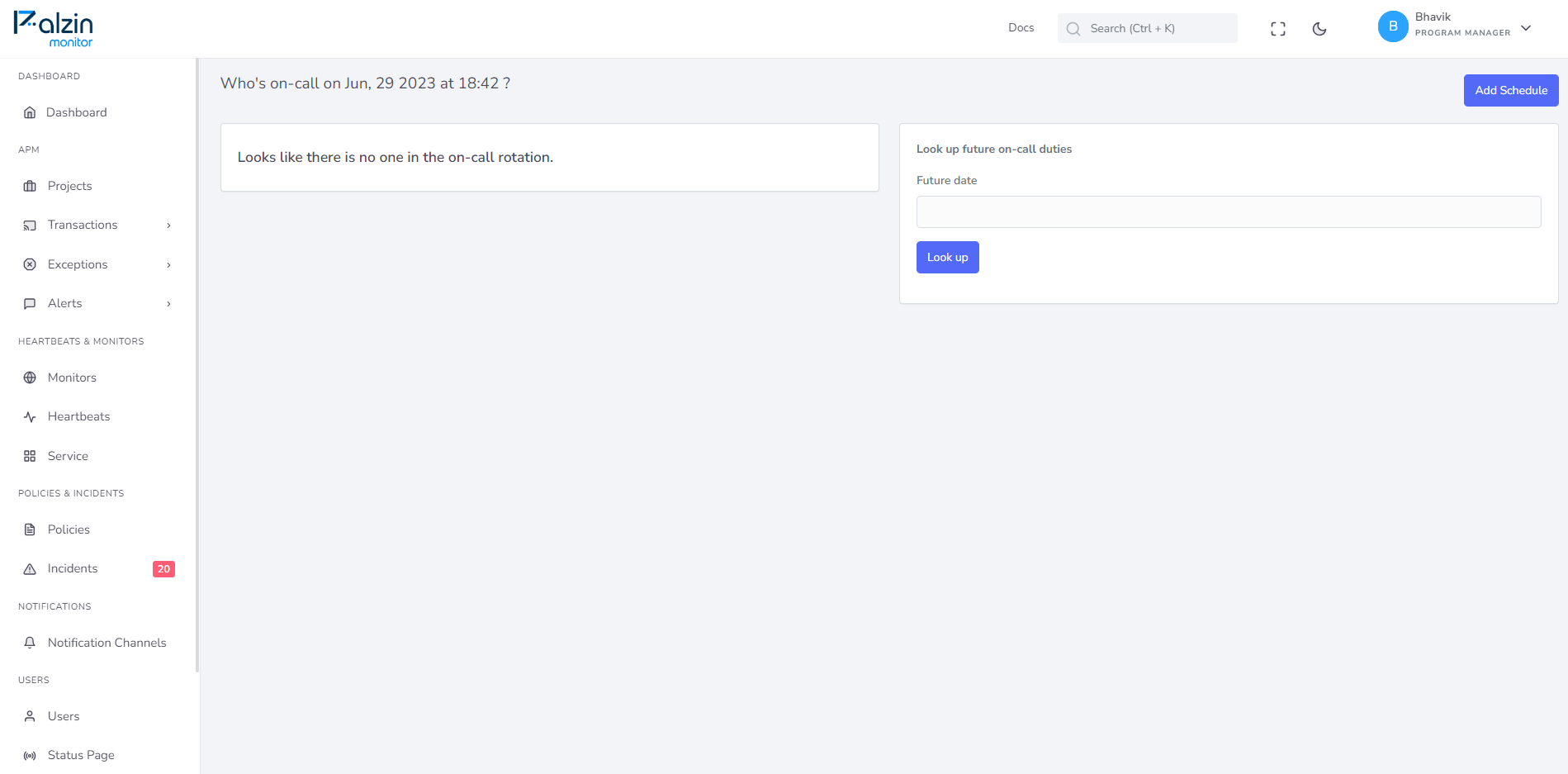Expand the Exceptions submenu chevron
1568x774 pixels.
pos(168,264)
